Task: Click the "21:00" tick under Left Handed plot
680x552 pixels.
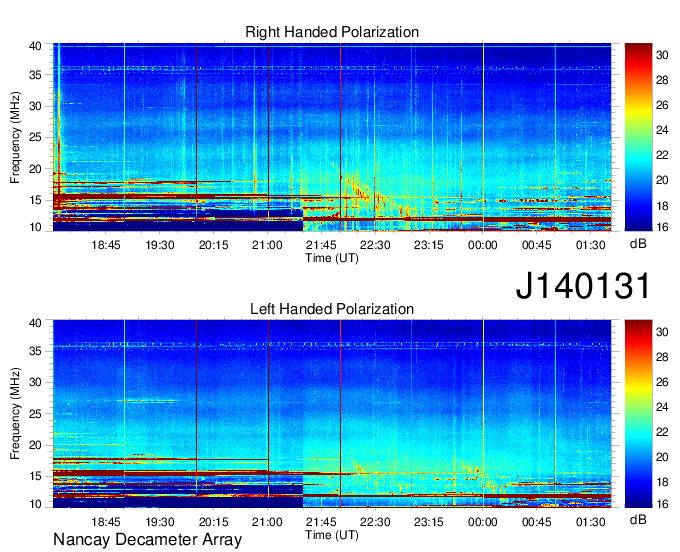Action: (x=267, y=522)
